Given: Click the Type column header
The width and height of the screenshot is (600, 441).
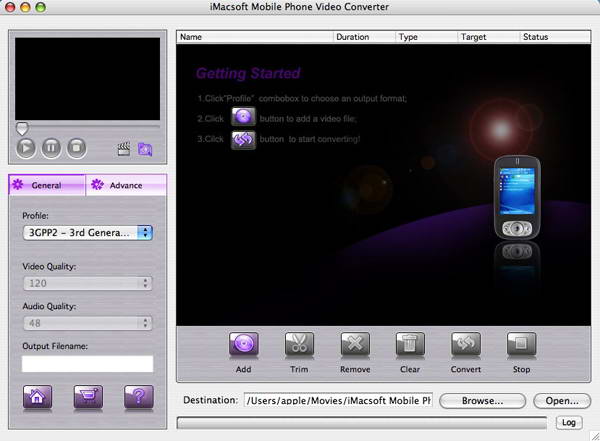Looking at the screenshot, I should pyautogui.click(x=427, y=37).
